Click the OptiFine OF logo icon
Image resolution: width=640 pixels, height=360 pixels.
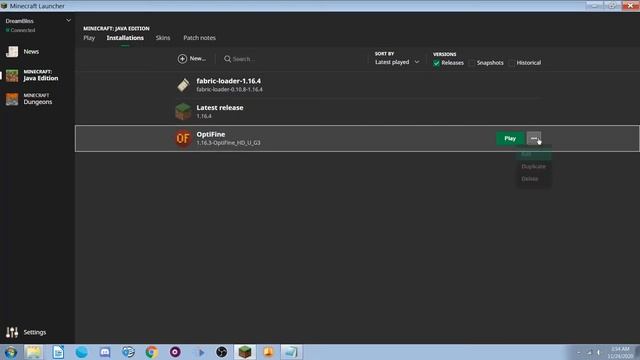[183, 138]
